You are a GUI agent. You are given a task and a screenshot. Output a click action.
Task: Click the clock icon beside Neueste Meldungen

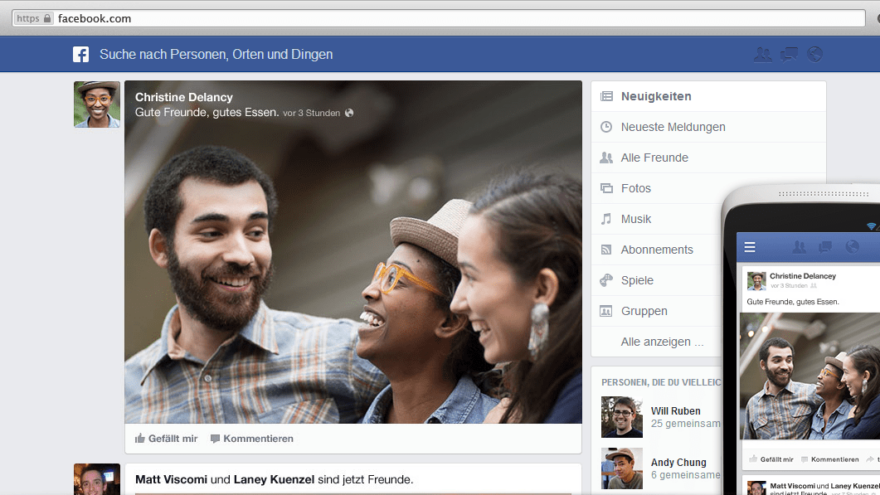click(606, 127)
